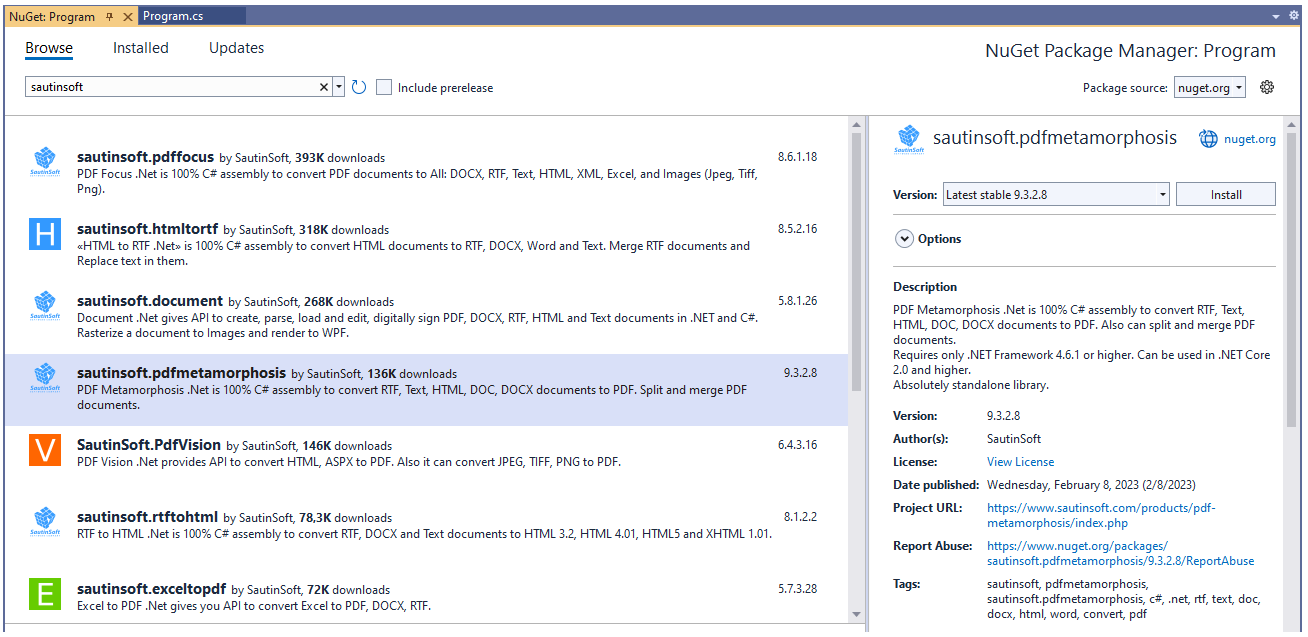Expand the Options section
Image resolution: width=1308 pixels, height=637 pixels.
904,238
